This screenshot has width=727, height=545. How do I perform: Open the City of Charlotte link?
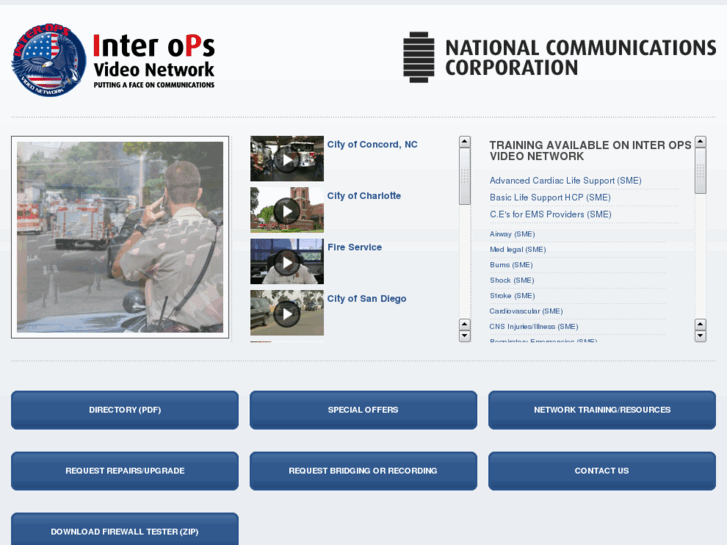coord(364,196)
